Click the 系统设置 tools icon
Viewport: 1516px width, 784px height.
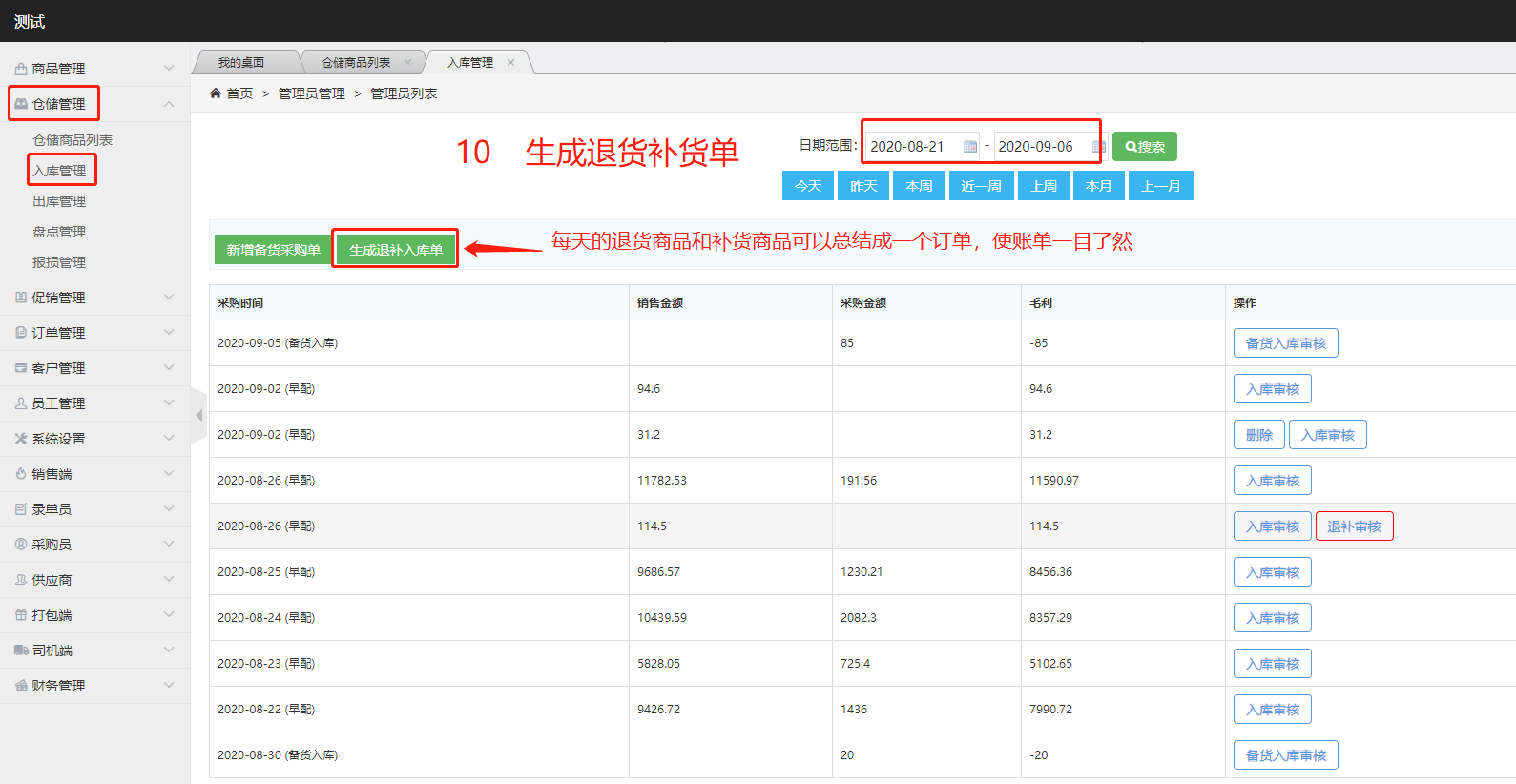pyautogui.click(x=21, y=439)
